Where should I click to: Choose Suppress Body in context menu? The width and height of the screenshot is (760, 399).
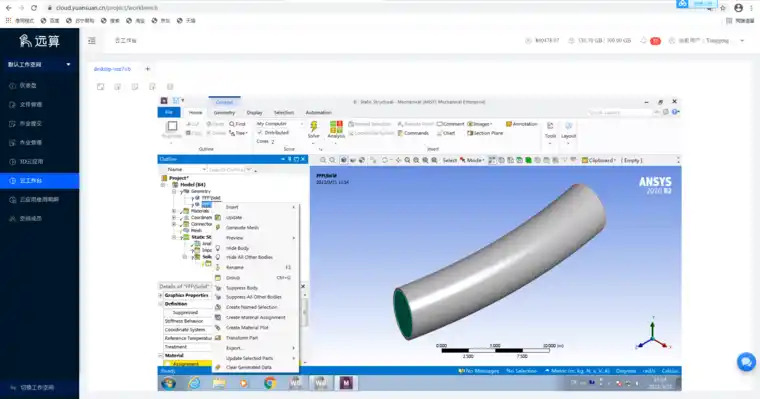(256, 287)
